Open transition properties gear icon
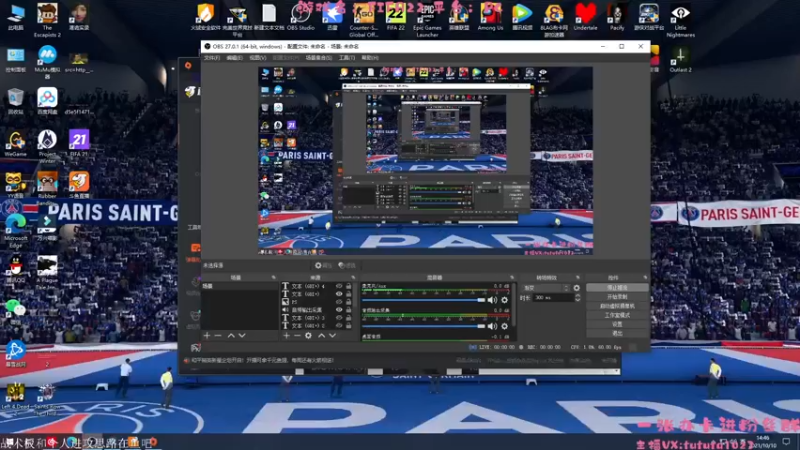Viewport: 800px width, 450px height. (x=577, y=288)
